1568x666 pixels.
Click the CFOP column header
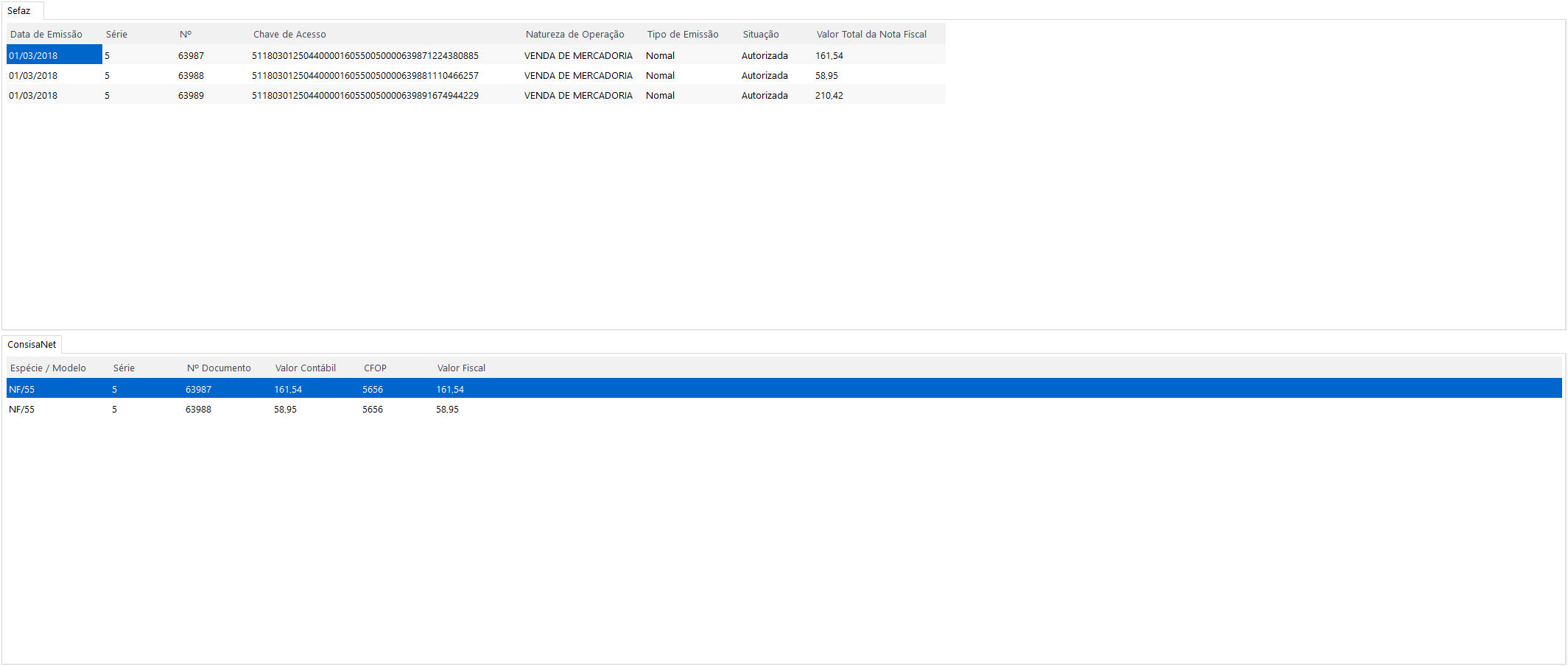[x=375, y=368]
